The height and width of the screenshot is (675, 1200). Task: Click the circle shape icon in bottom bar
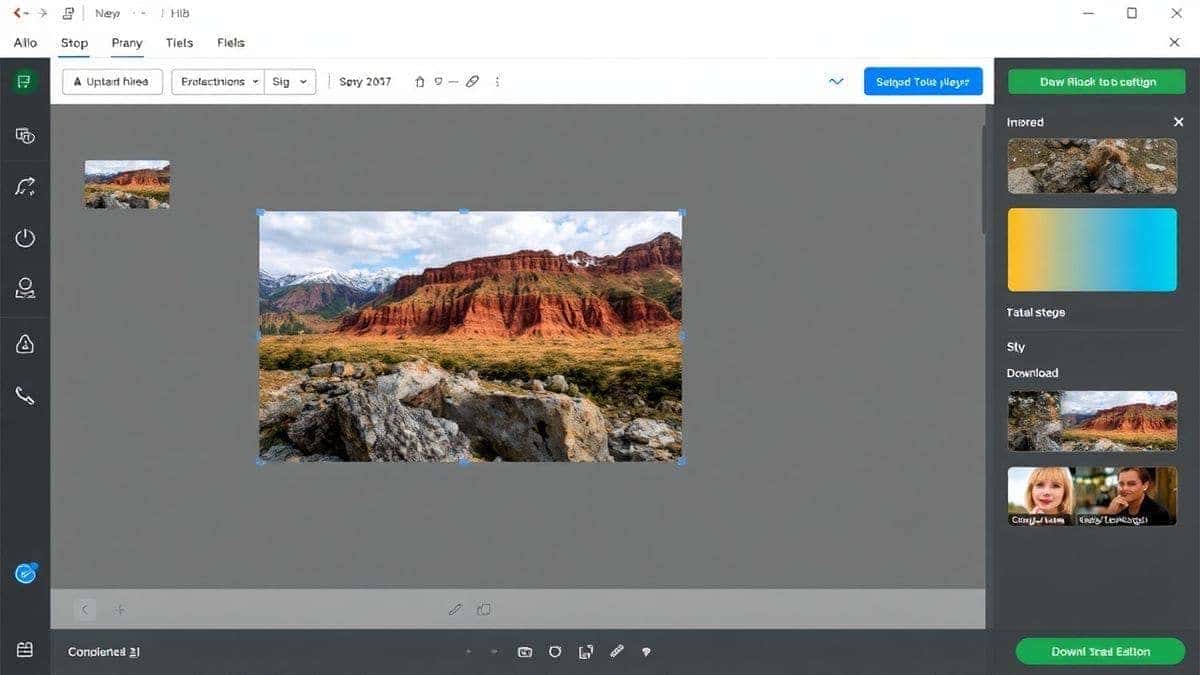tap(555, 652)
